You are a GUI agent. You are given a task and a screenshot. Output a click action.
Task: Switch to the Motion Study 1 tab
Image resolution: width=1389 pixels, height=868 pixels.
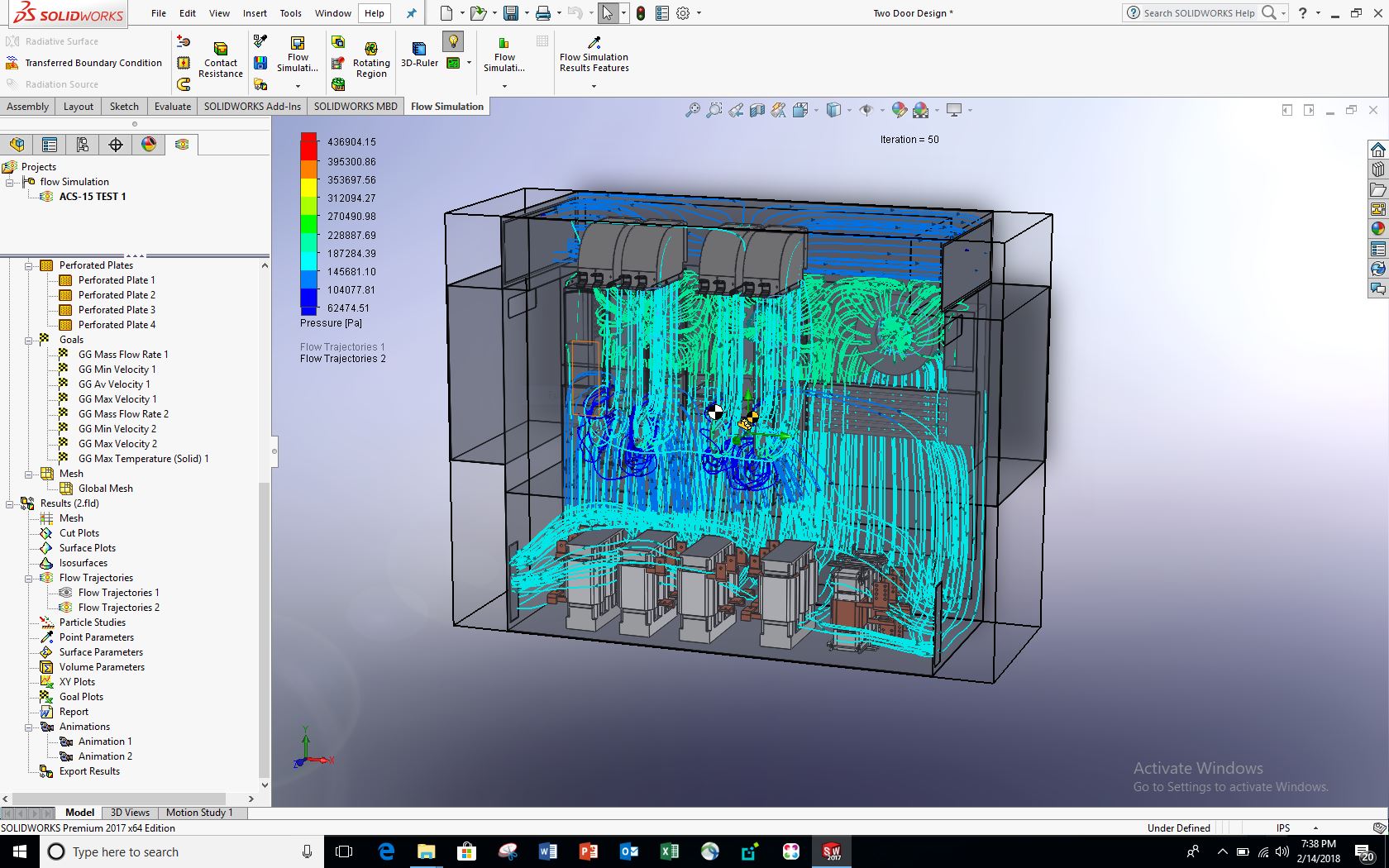[199, 813]
